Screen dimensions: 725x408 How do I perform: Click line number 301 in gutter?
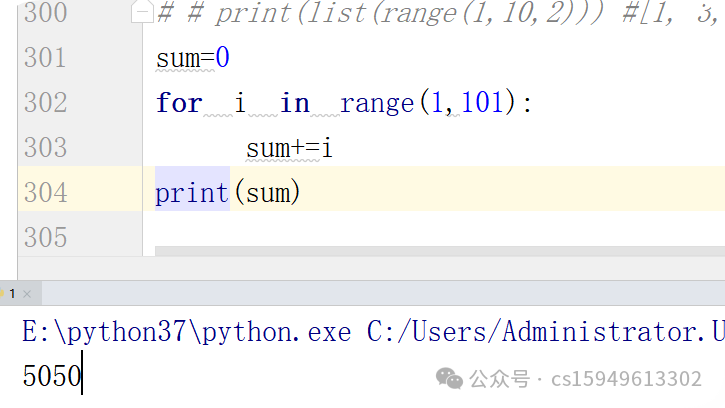(x=45, y=58)
